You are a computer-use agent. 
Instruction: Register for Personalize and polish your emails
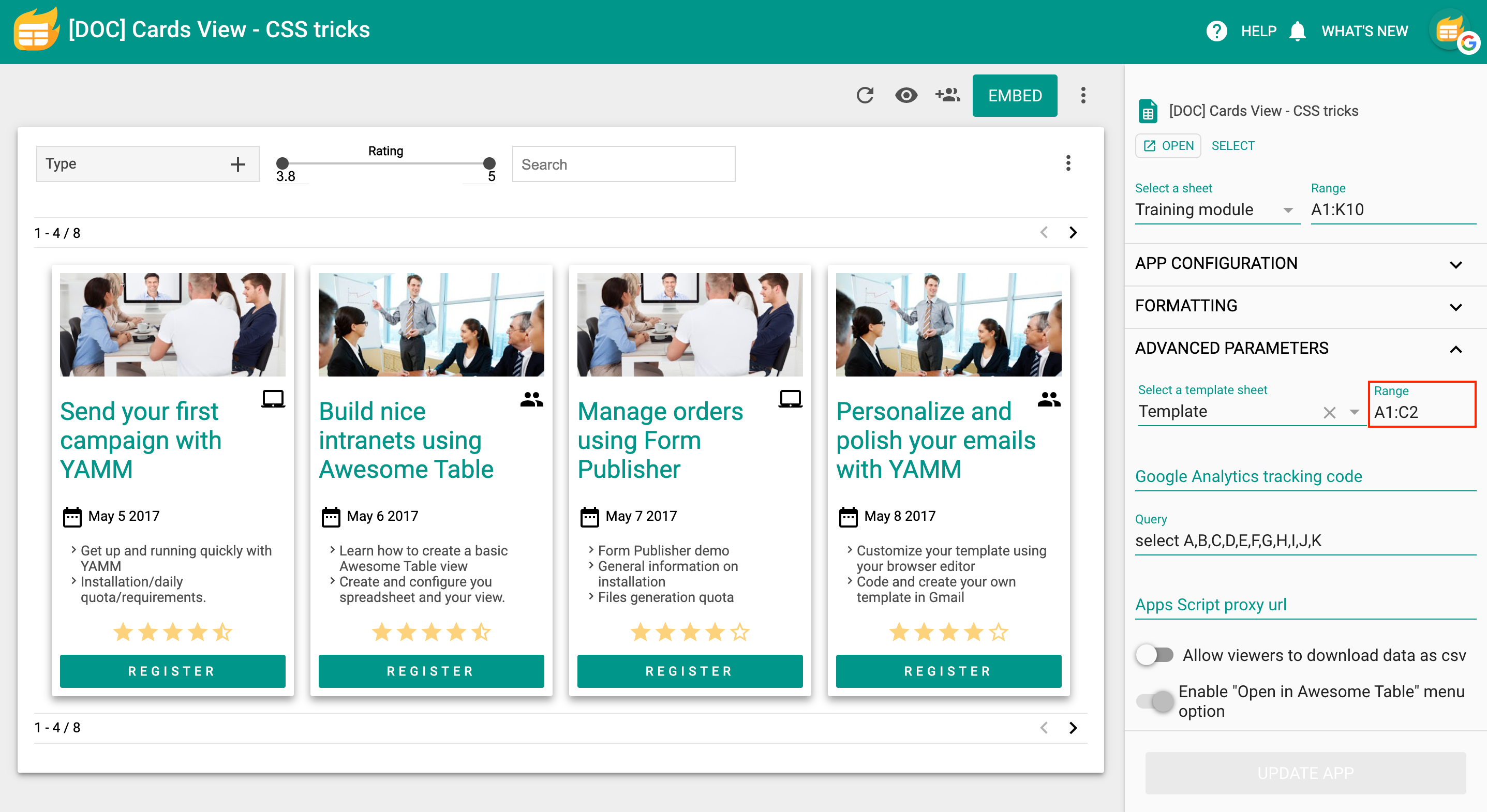(x=948, y=671)
